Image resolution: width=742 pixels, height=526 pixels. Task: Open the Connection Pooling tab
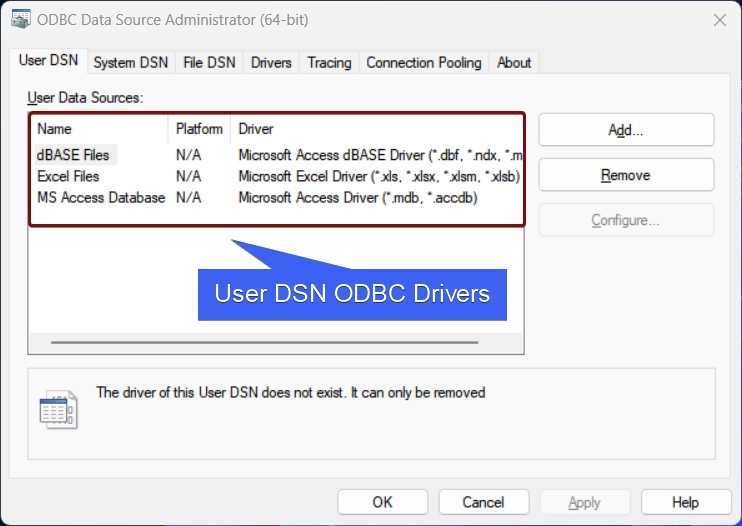point(424,62)
